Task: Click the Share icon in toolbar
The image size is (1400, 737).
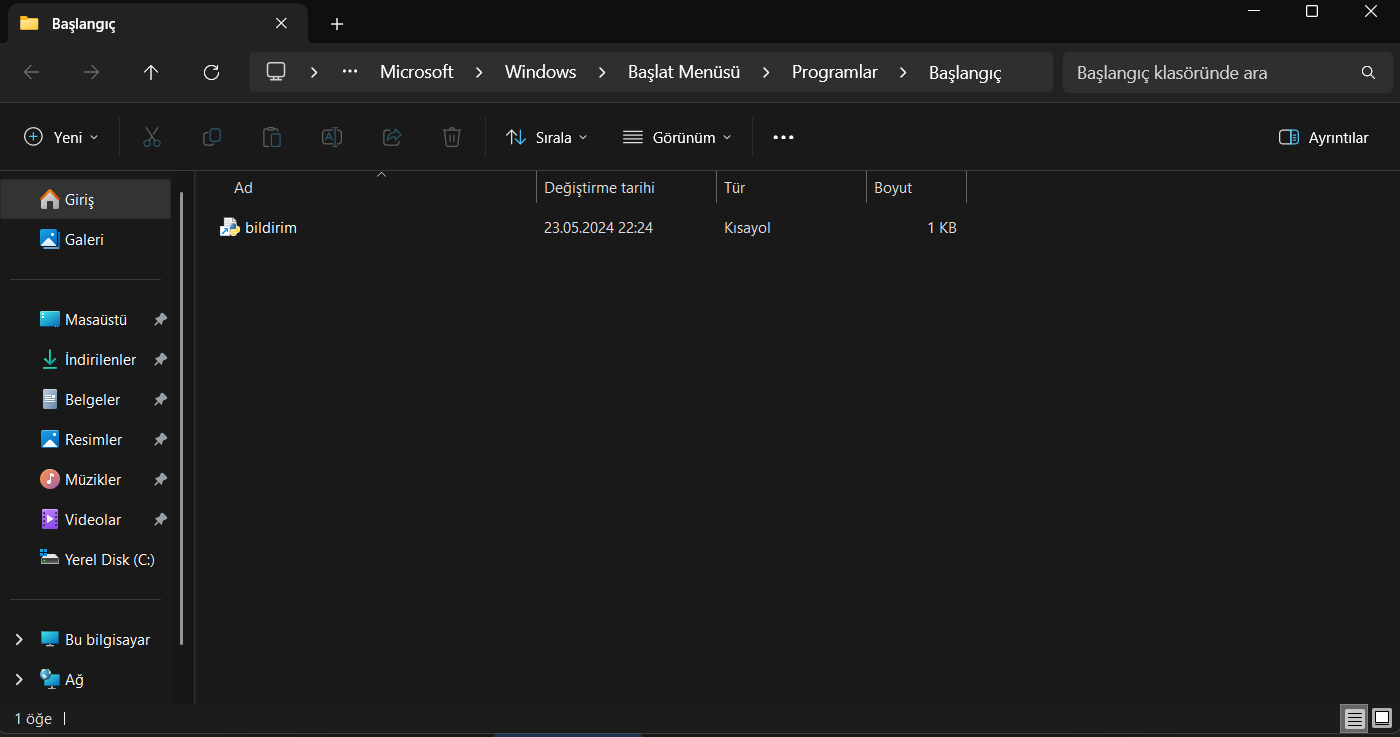Action: coord(392,137)
